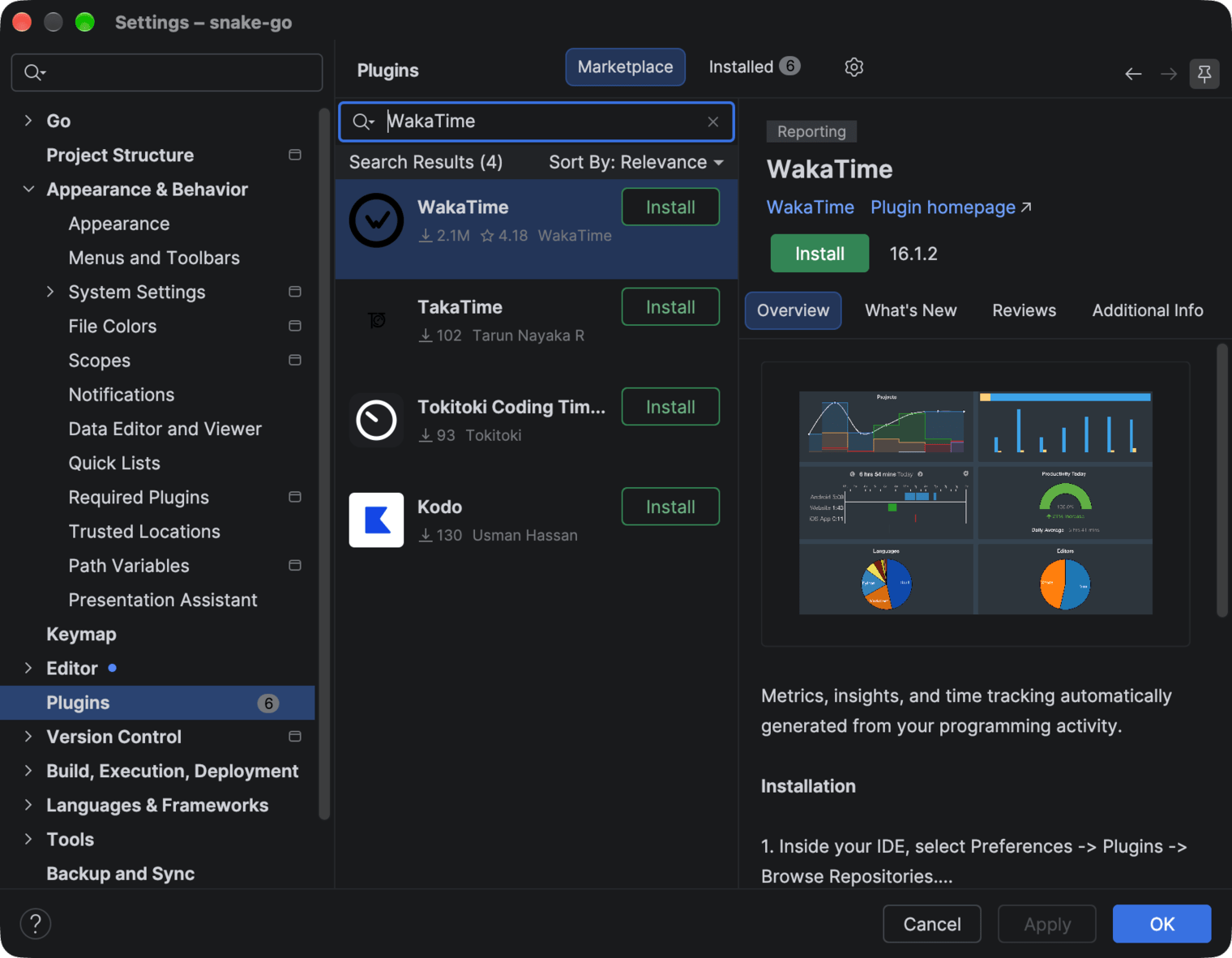Select the WakaTime plugin logo in results
Image resolution: width=1232 pixels, height=958 pixels.
click(x=376, y=220)
